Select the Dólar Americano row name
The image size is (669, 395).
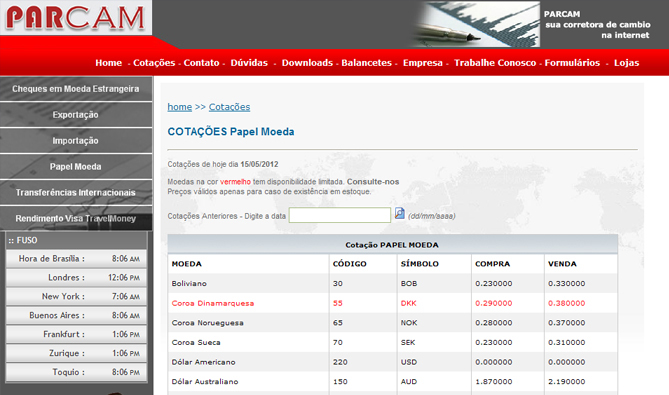(203, 362)
